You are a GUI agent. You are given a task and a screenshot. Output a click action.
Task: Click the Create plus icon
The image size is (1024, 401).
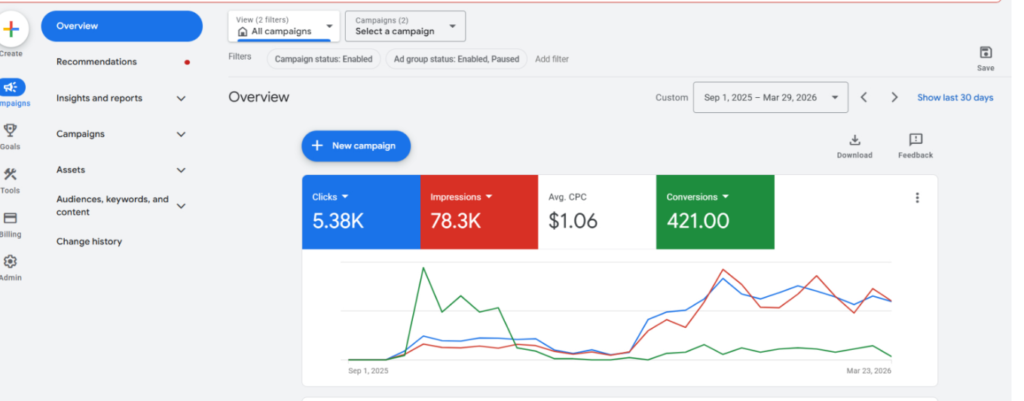(x=11, y=29)
